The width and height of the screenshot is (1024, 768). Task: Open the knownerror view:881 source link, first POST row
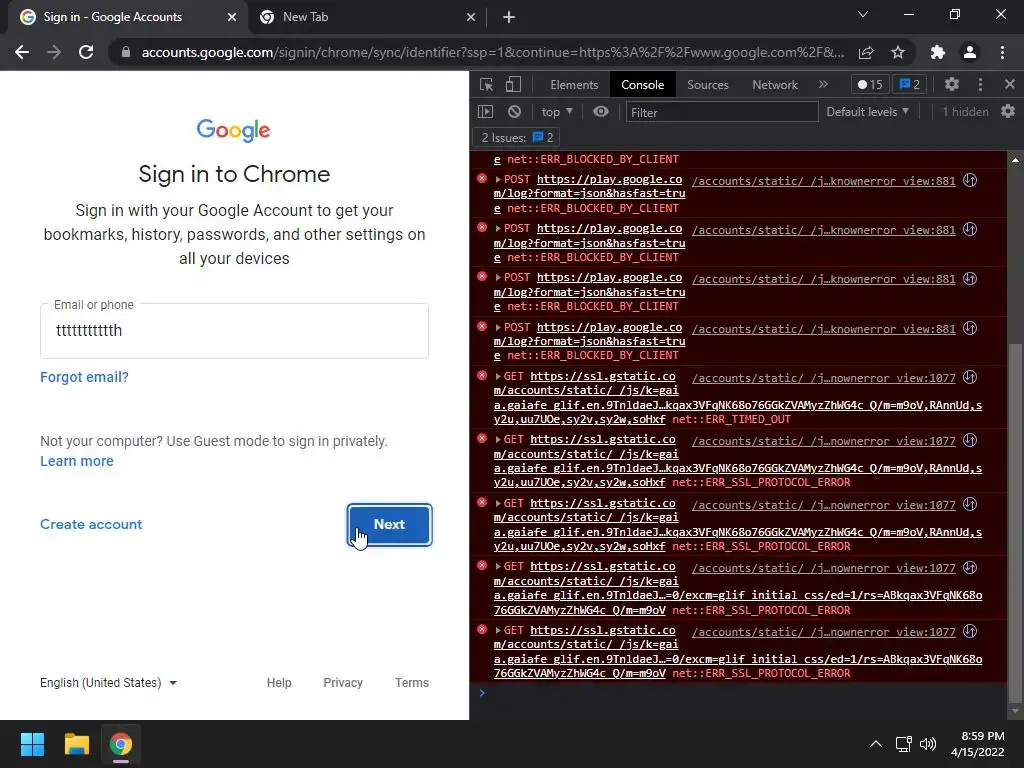coord(824,181)
